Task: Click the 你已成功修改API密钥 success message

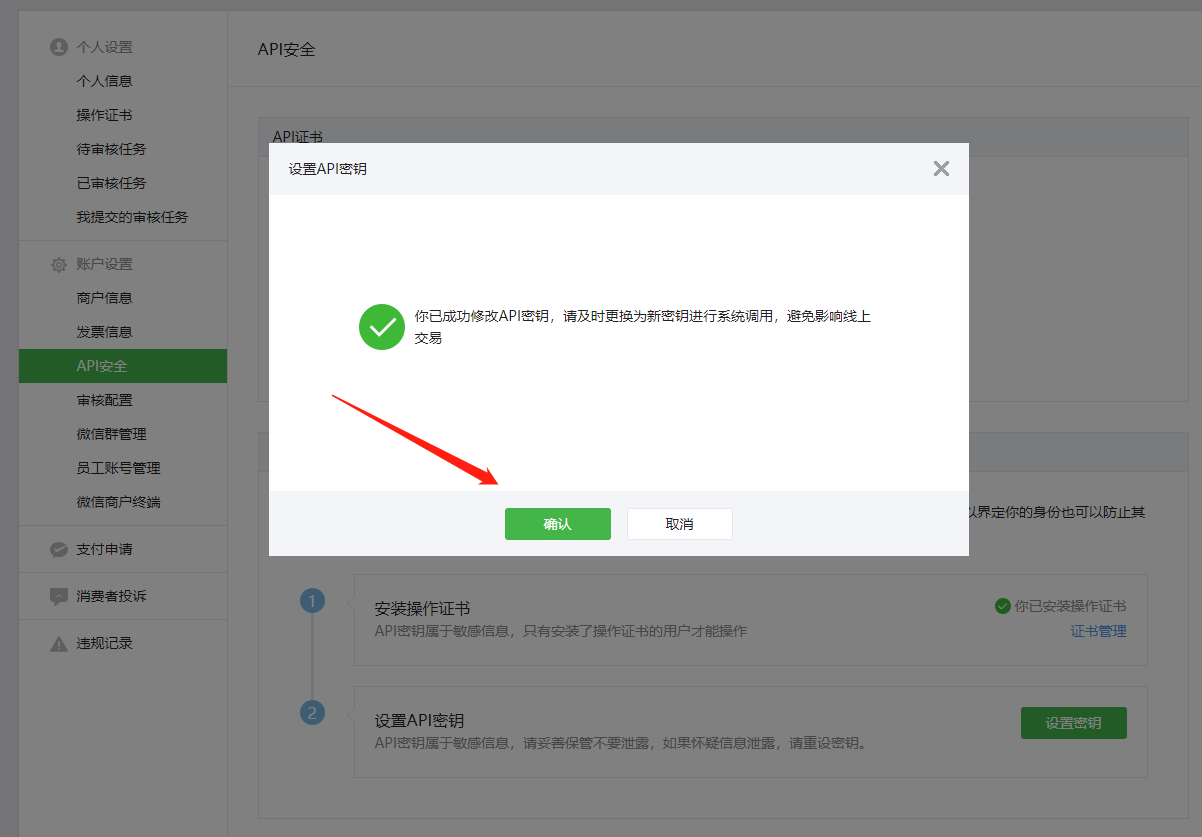Action: (x=643, y=327)
